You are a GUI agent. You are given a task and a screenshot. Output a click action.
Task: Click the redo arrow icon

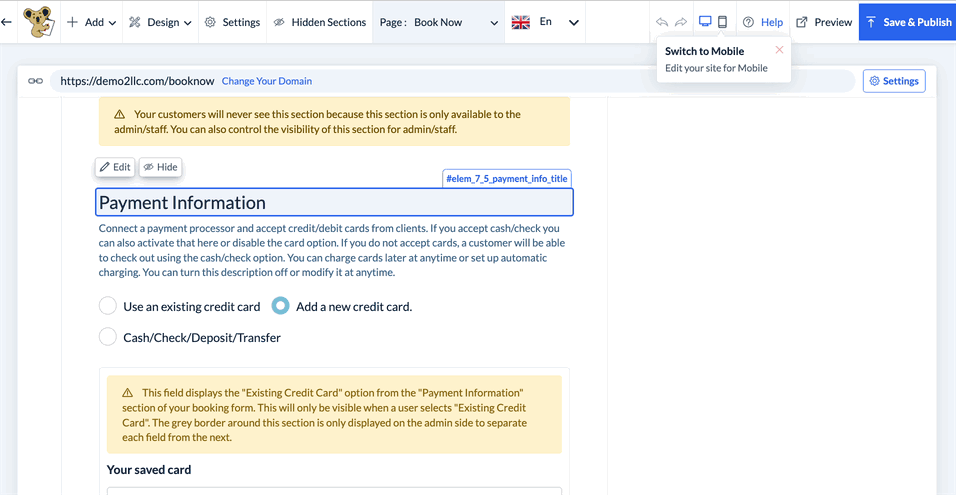pos(681,22)
